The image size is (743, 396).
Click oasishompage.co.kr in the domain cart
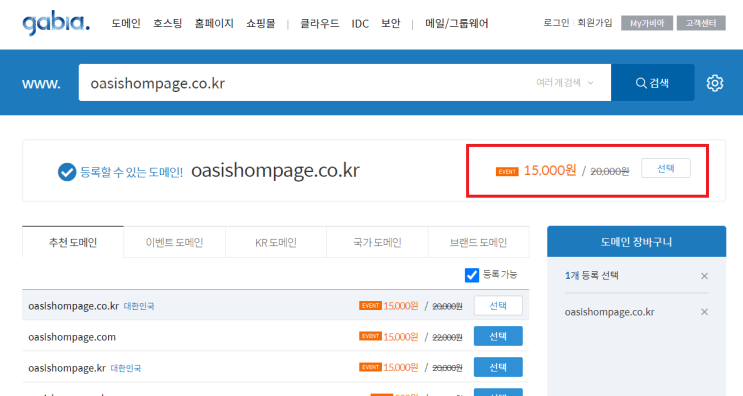pos(609,312)
